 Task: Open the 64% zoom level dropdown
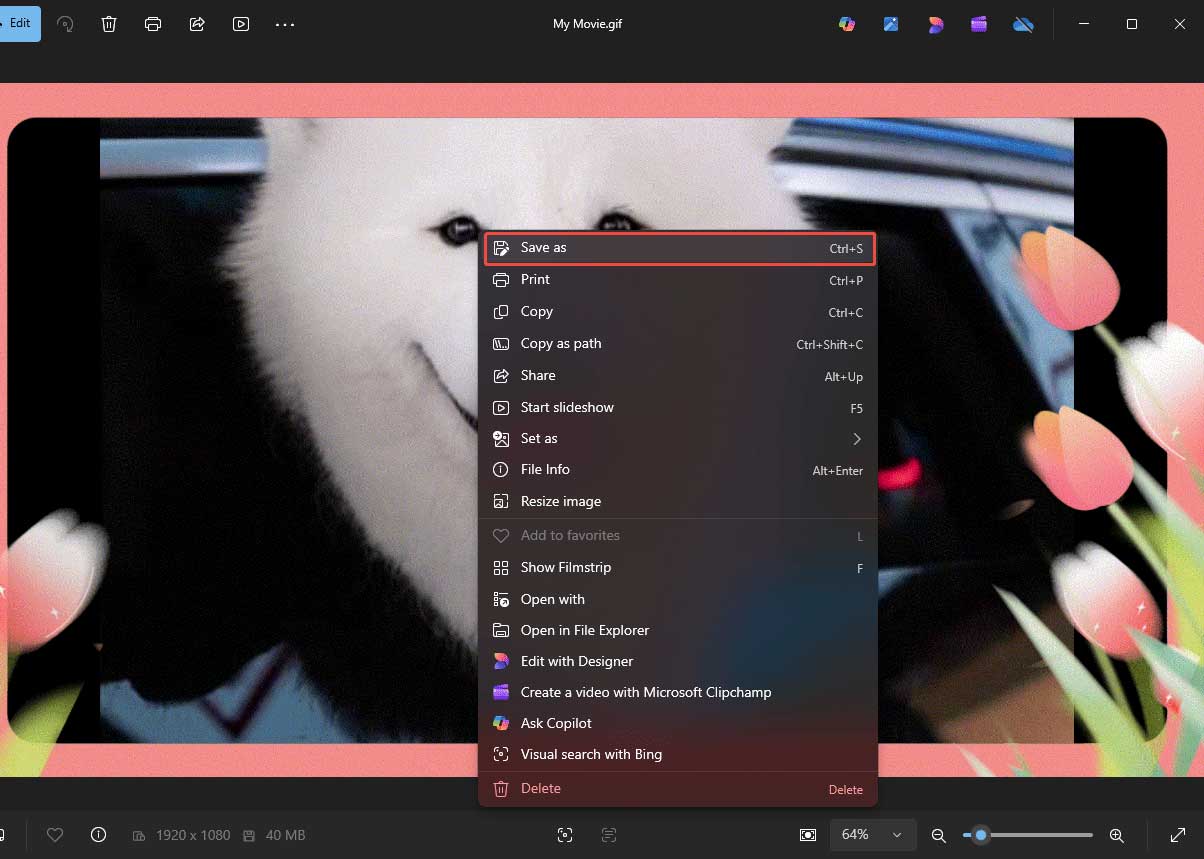click(x=871, y=835)
